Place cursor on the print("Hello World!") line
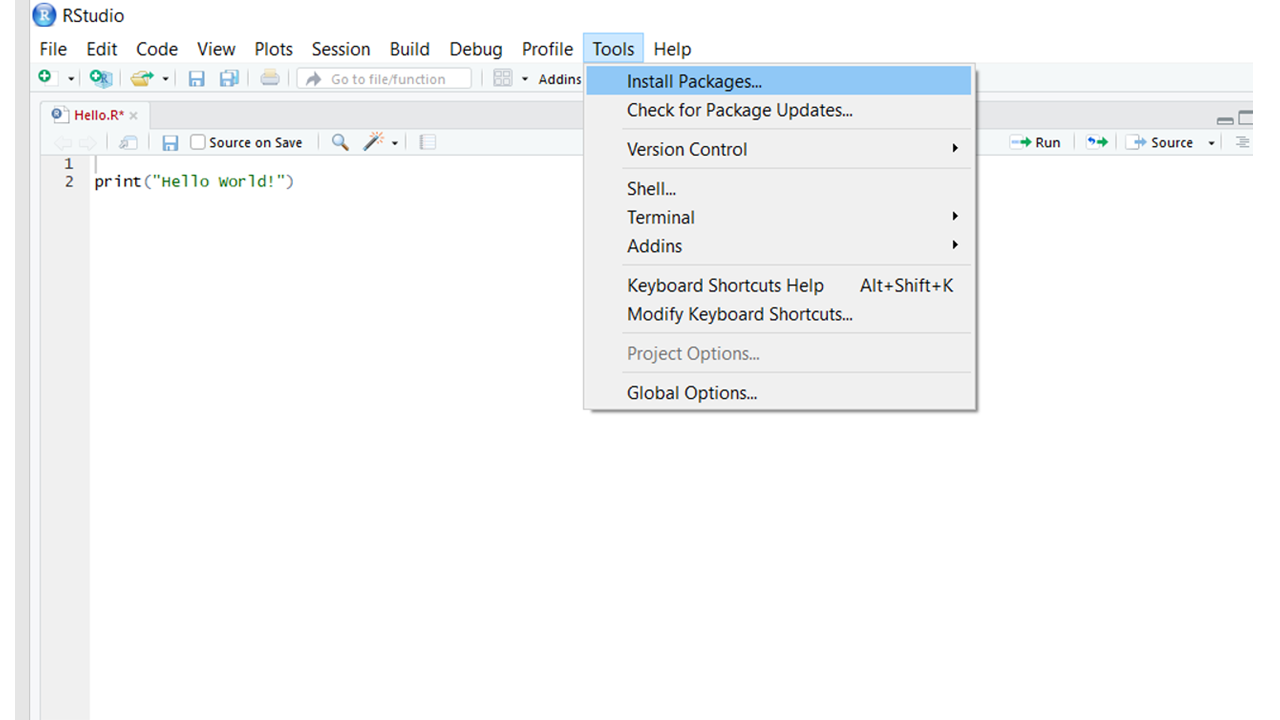 click(x=194, y=182)
